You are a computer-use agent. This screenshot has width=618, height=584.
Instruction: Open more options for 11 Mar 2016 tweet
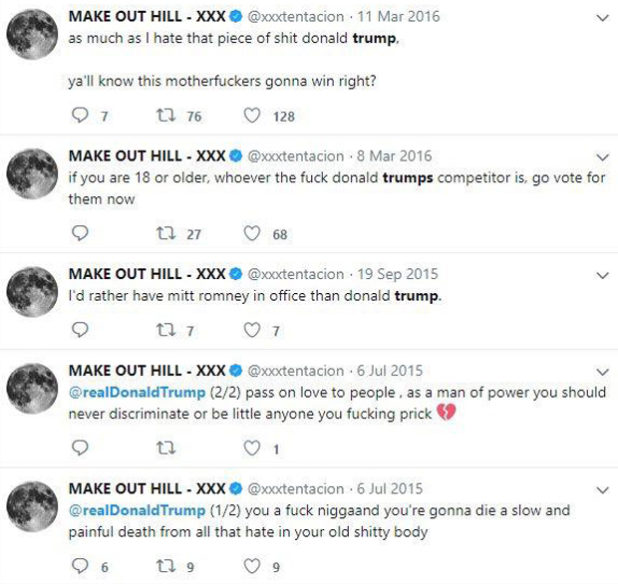(601, 18)
